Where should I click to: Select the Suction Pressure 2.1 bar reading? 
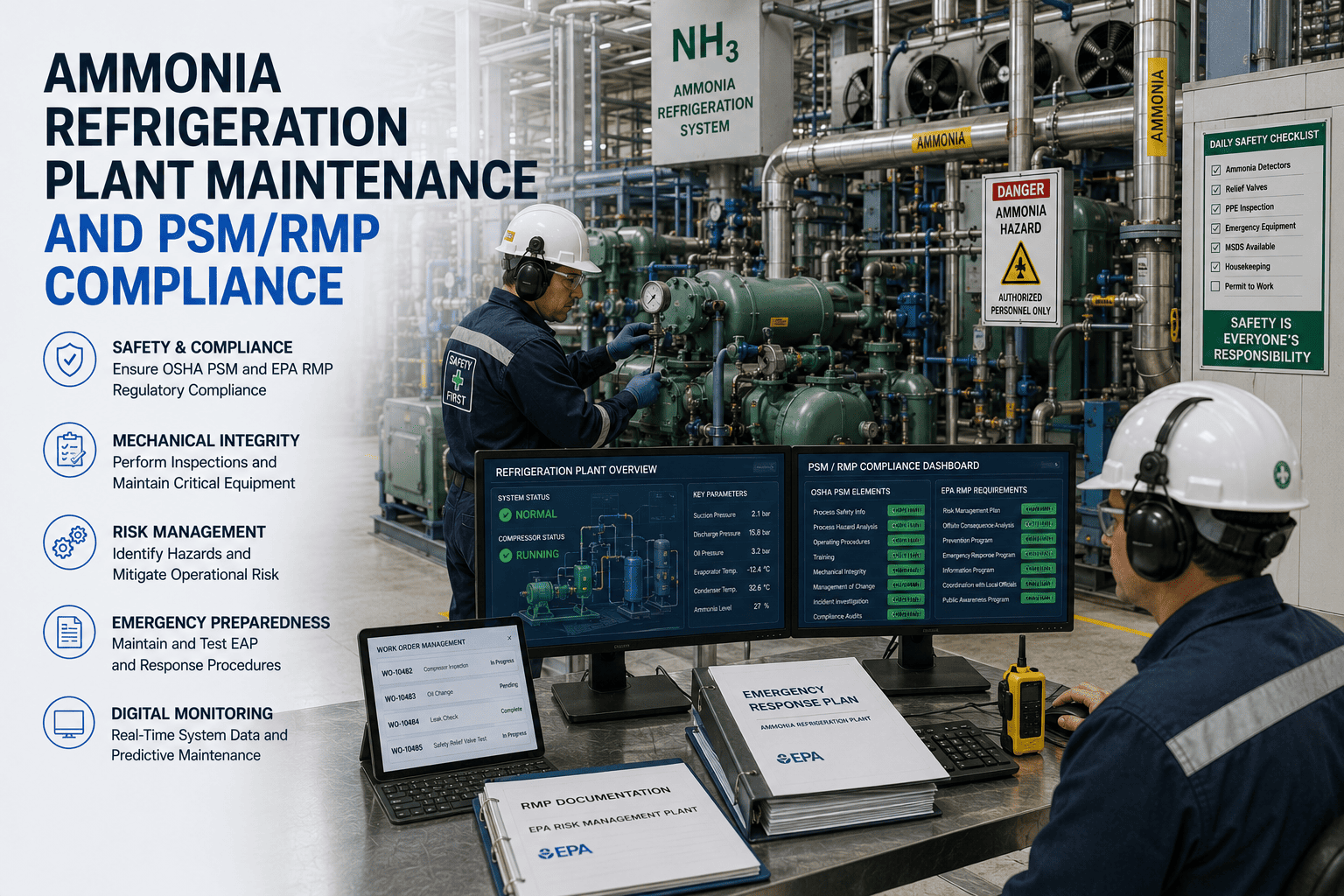click(732, 514)
